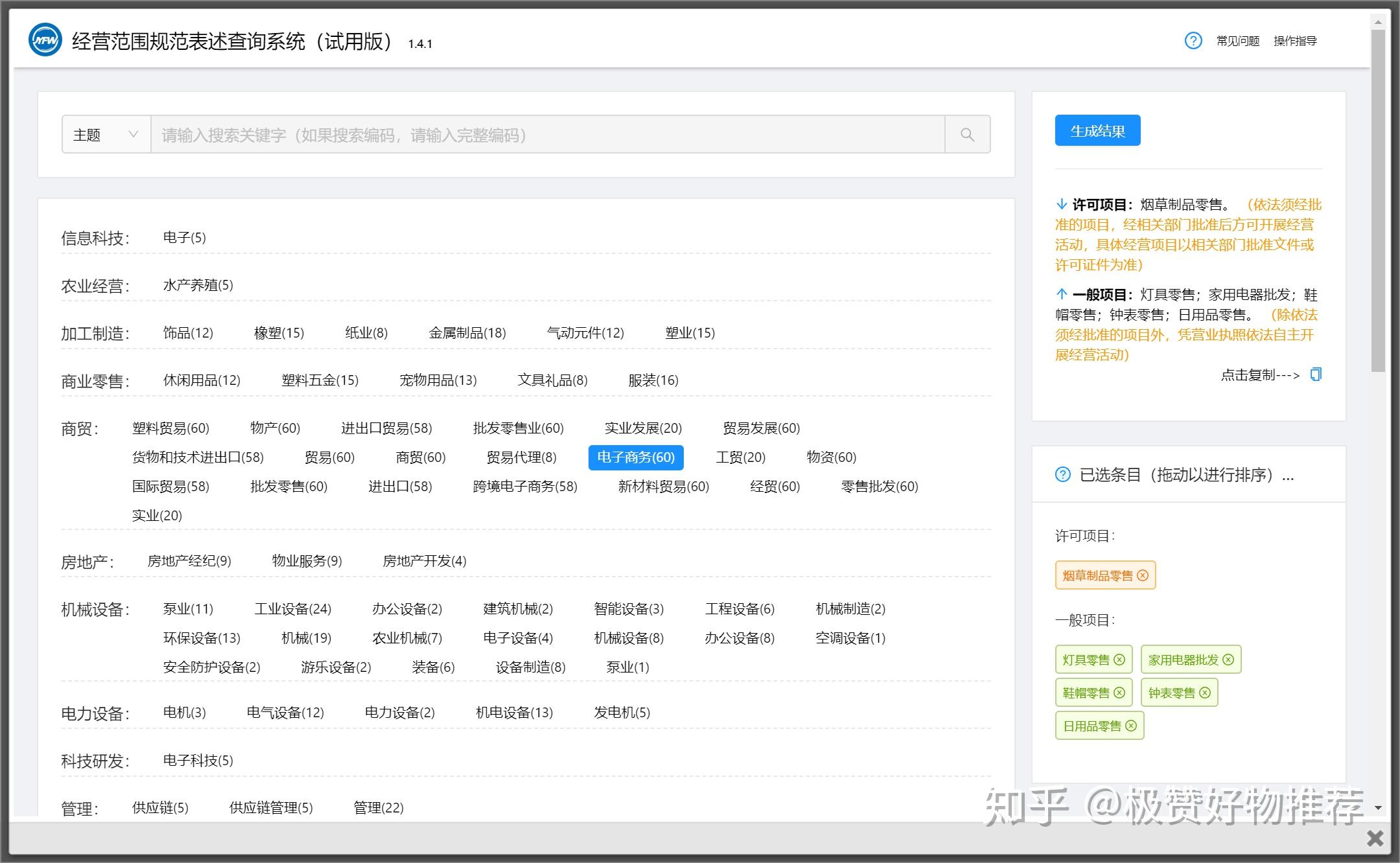Viewport: 1400px width, 863px height.
Task: Click the 泵业(1) topic
Action: 627,667
